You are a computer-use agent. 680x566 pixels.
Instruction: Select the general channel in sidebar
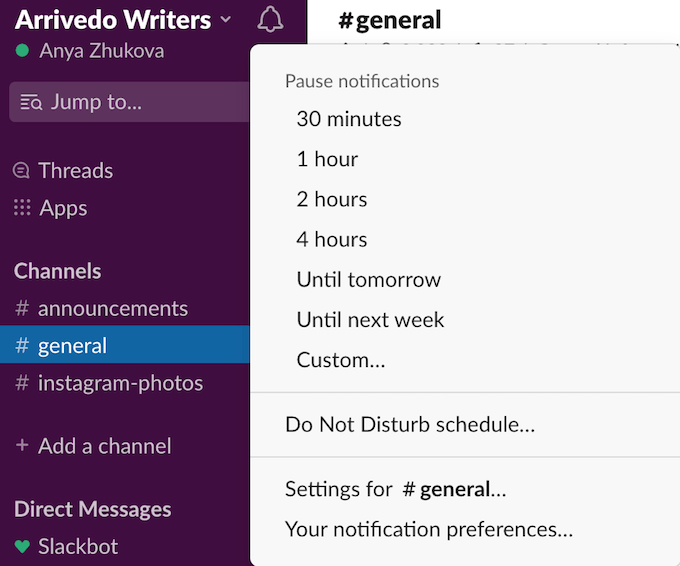(125, 346)
